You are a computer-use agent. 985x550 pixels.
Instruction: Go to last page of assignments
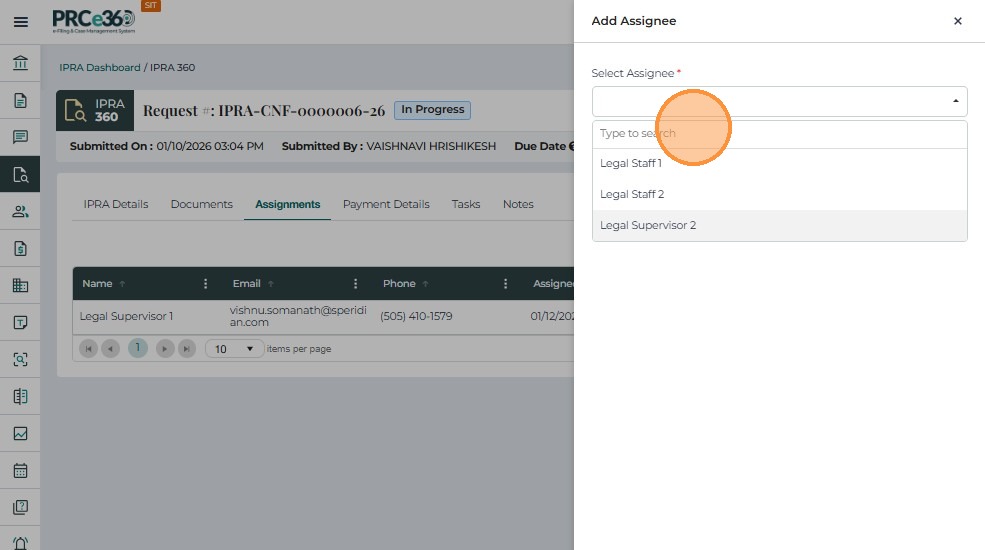click(x=187, y=348)
